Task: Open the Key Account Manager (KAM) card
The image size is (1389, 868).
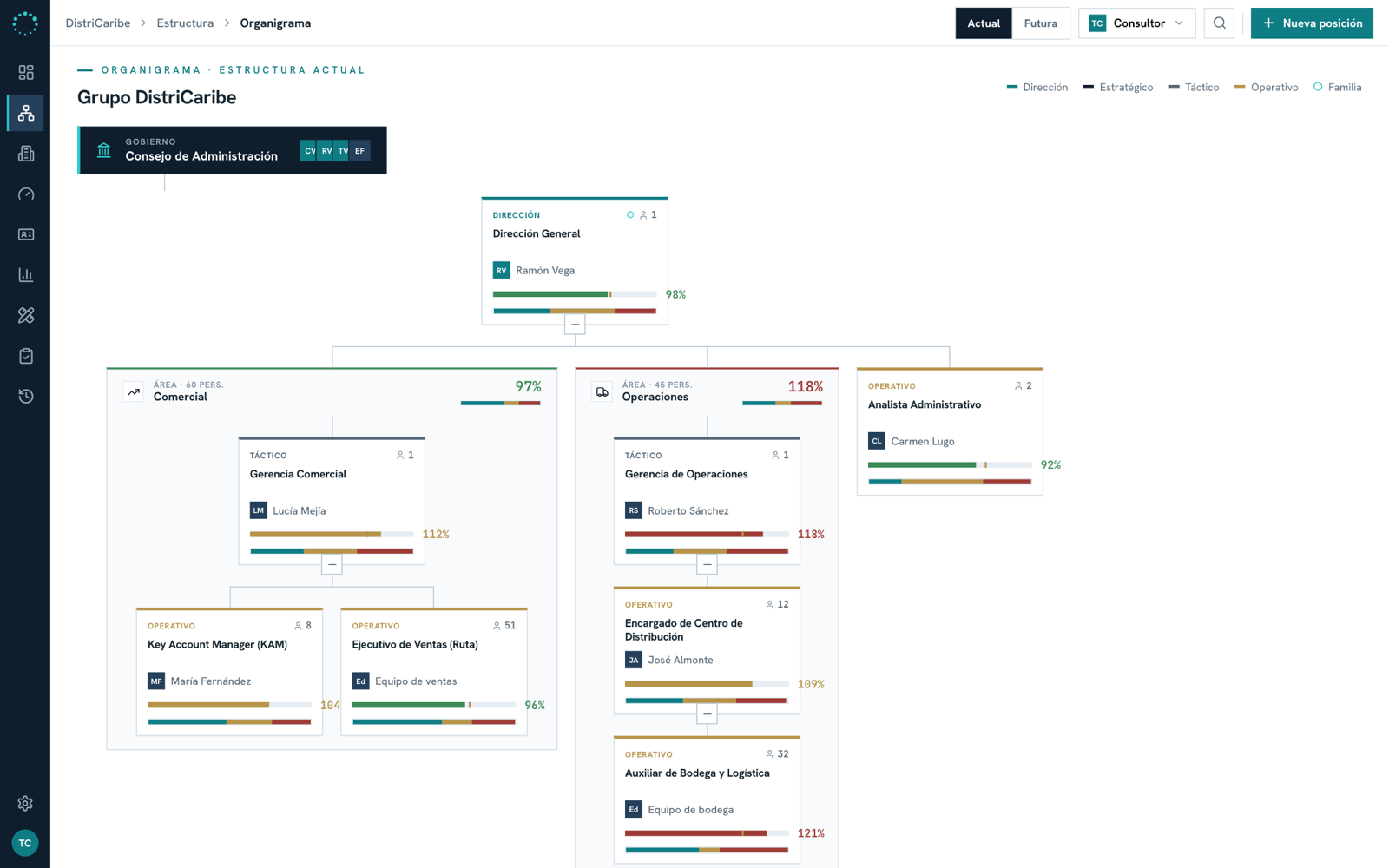Action: (229, 672)
